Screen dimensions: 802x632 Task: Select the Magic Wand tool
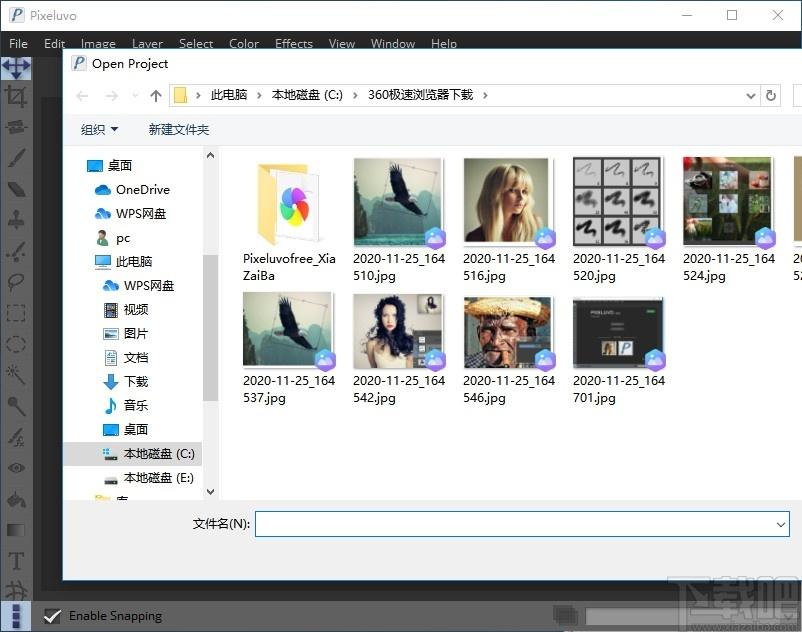[x=16, y=375]
